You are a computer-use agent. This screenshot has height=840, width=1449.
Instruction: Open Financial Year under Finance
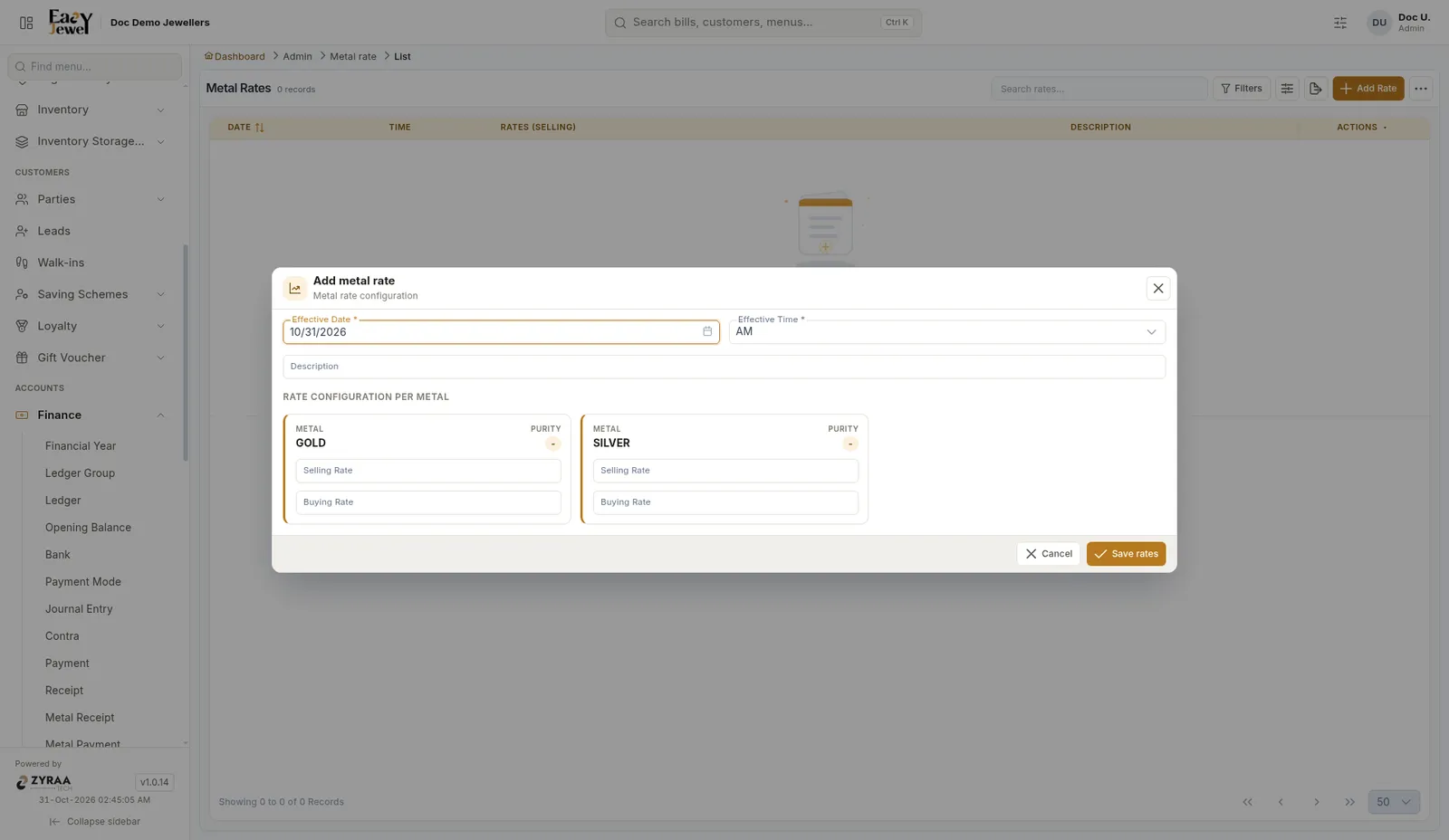coord(81,446)
